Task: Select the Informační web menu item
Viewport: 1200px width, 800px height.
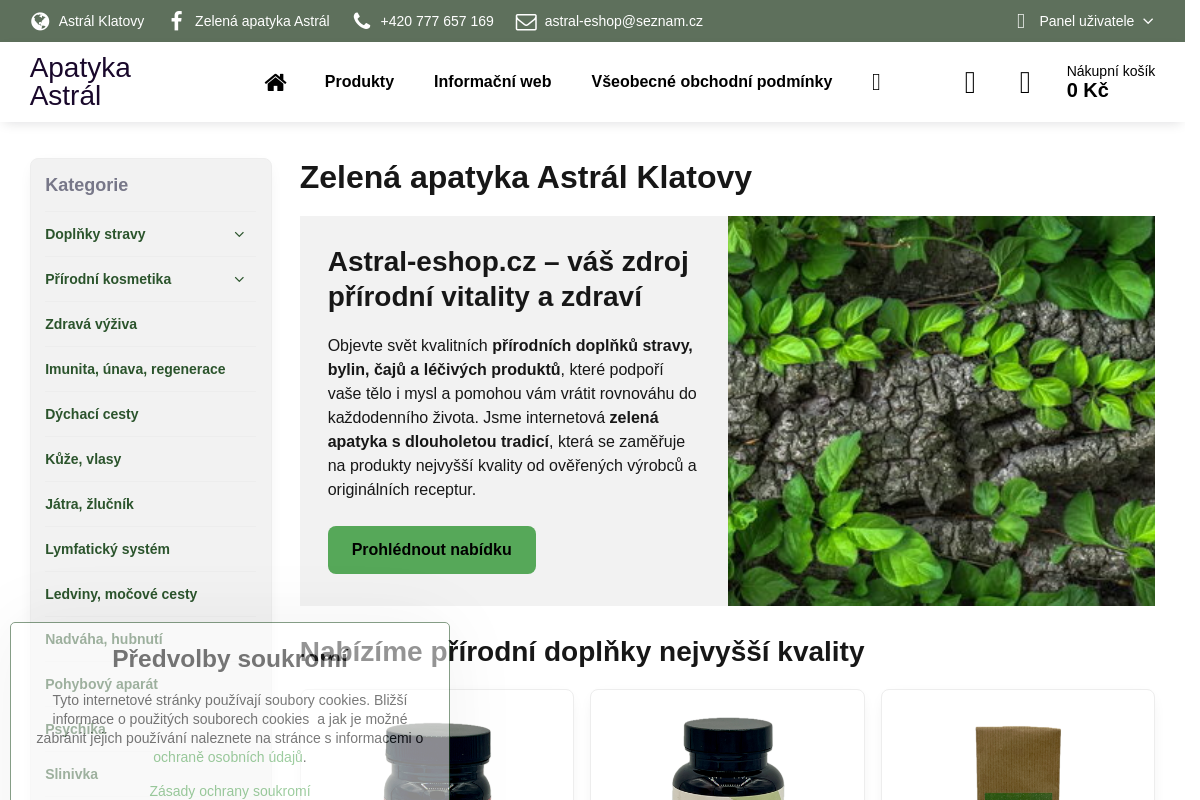Action: click(x=492, y=82)
